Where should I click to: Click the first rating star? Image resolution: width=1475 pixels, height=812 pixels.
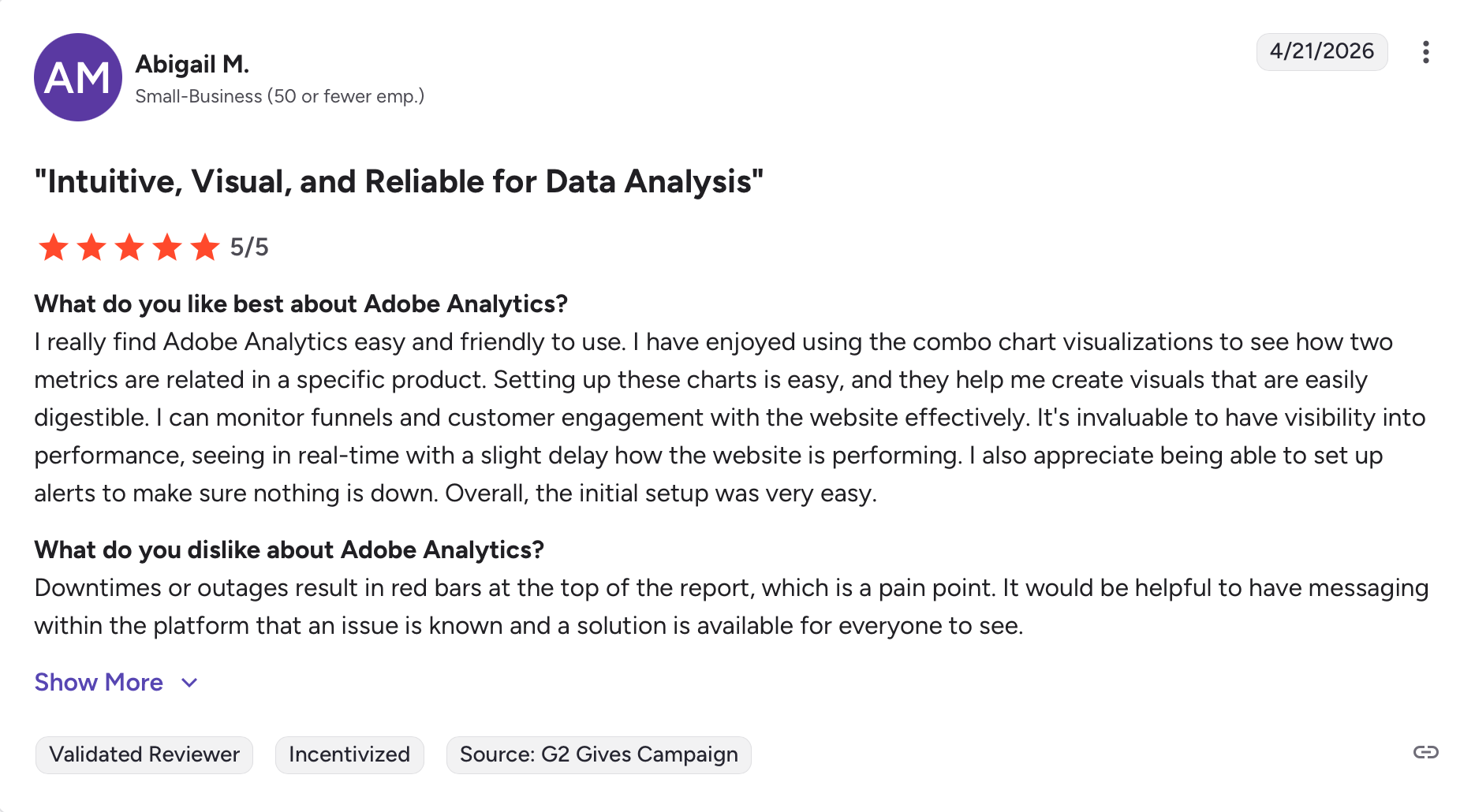(54, 248)
